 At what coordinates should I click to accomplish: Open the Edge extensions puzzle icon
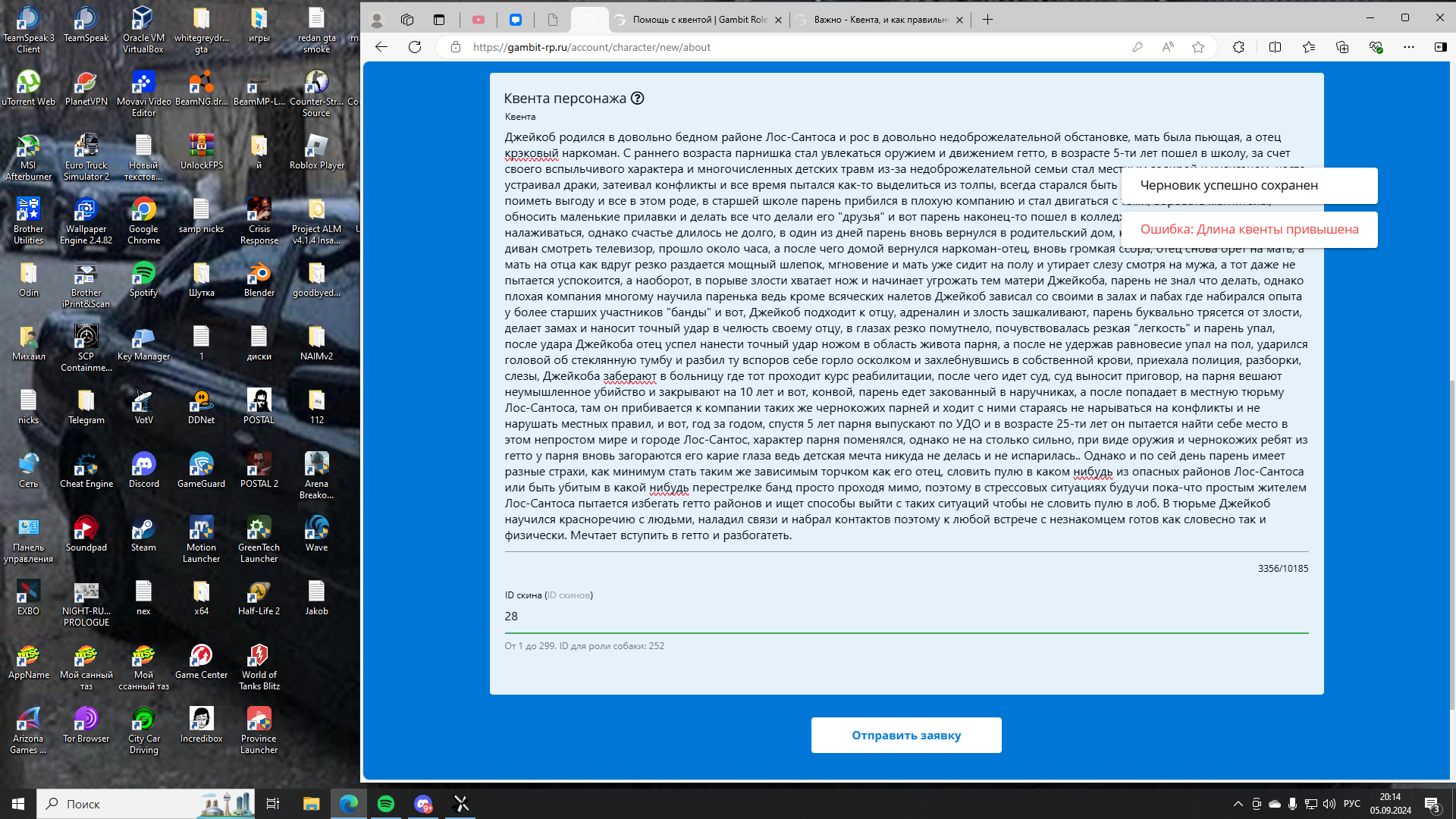point(1238,47)
